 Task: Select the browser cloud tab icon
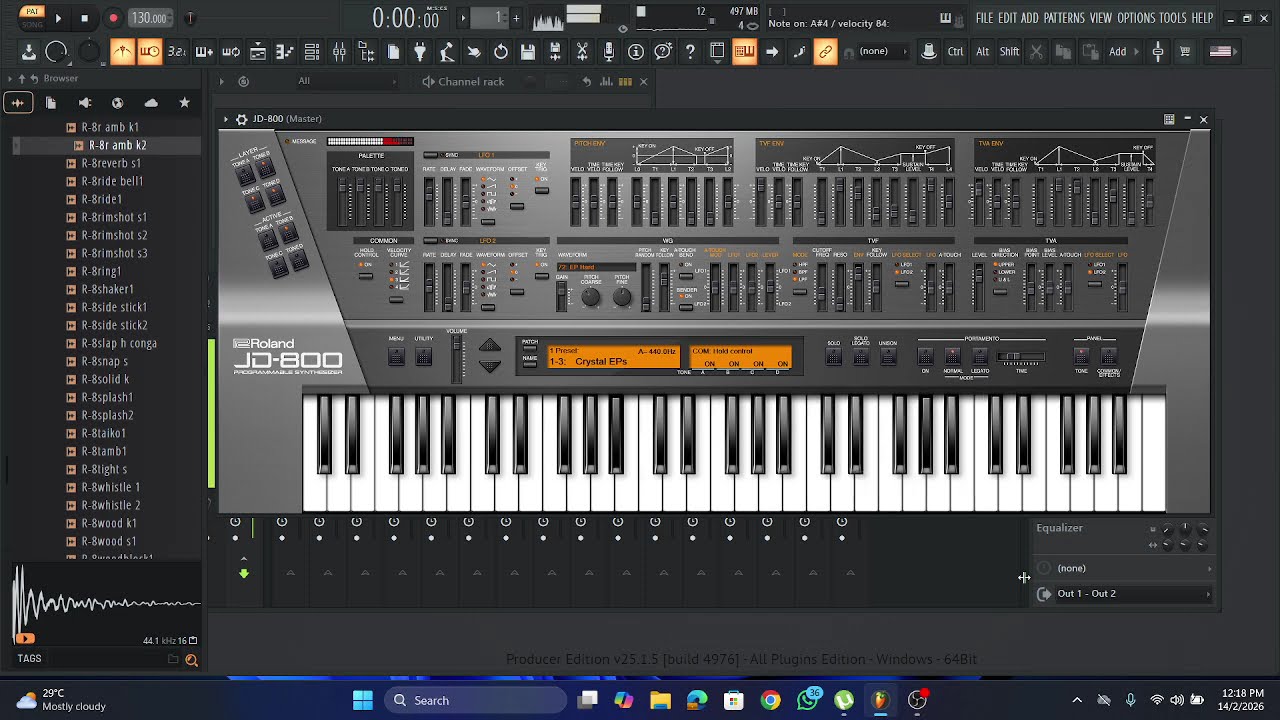(151, 102)
